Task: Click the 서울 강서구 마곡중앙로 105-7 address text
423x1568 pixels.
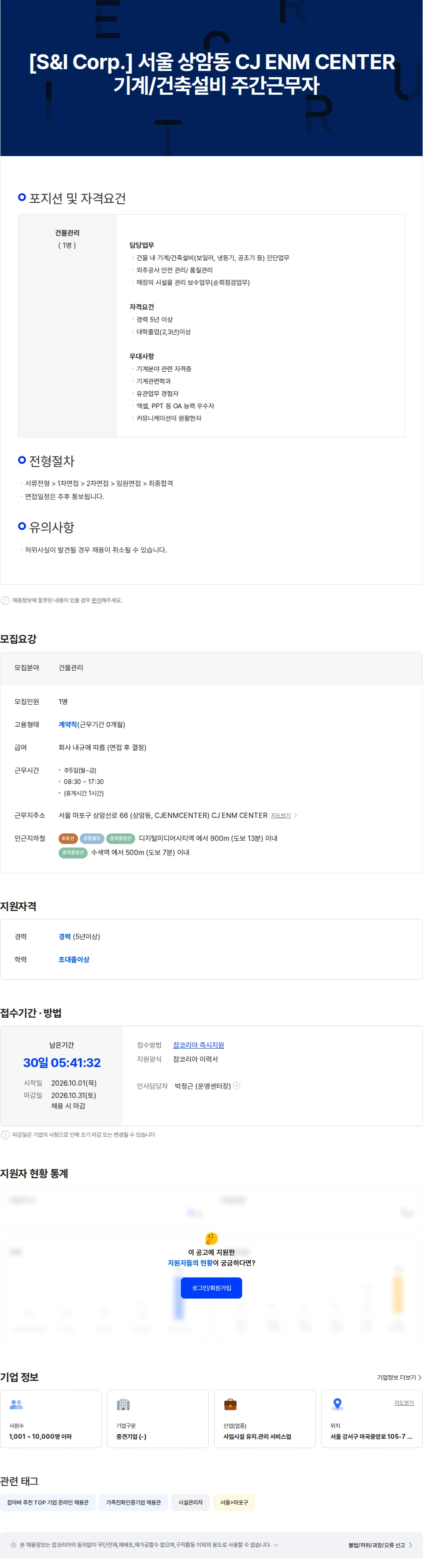Action: (x=371, y=1437)
